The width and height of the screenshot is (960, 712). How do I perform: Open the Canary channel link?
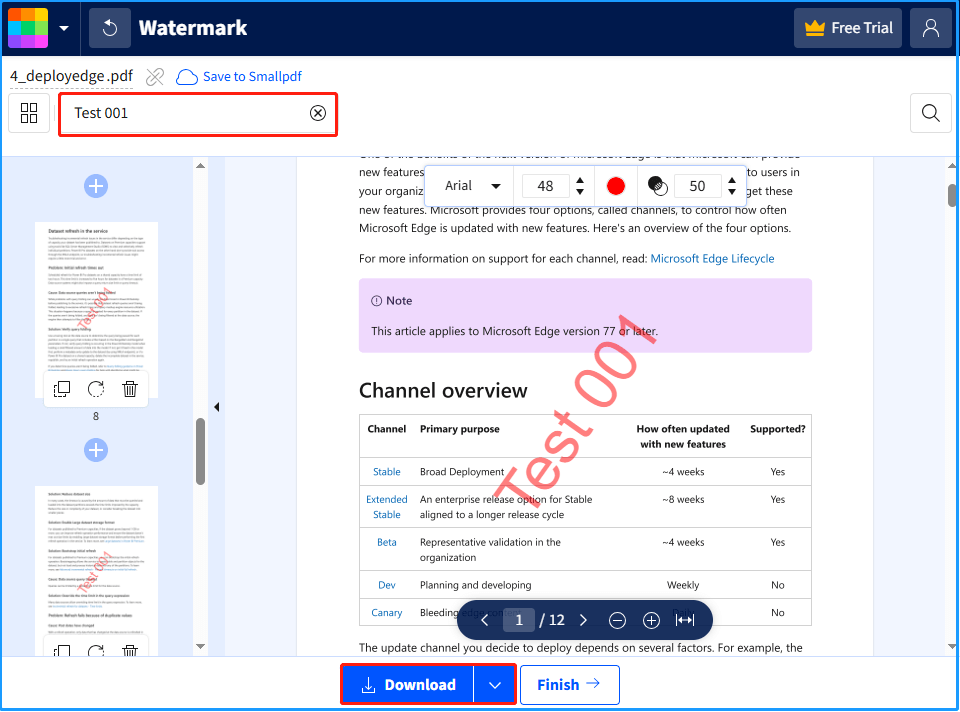(386, 613)
